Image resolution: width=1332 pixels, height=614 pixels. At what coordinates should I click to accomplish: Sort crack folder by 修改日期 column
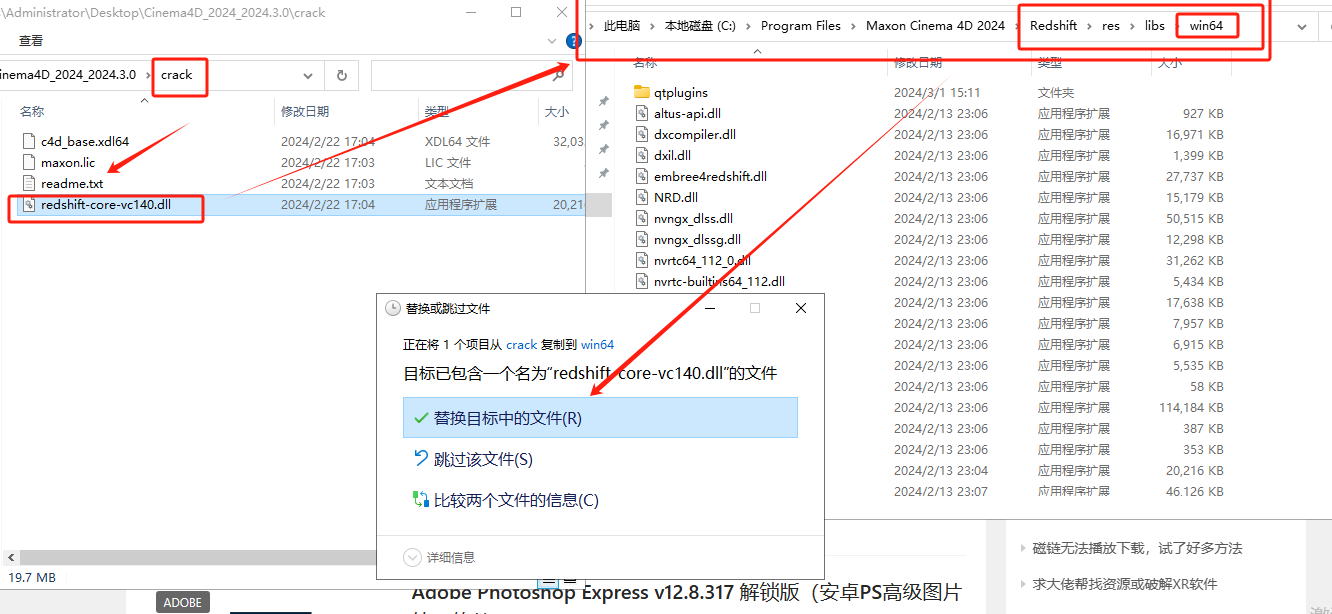[x=305, y=112]
